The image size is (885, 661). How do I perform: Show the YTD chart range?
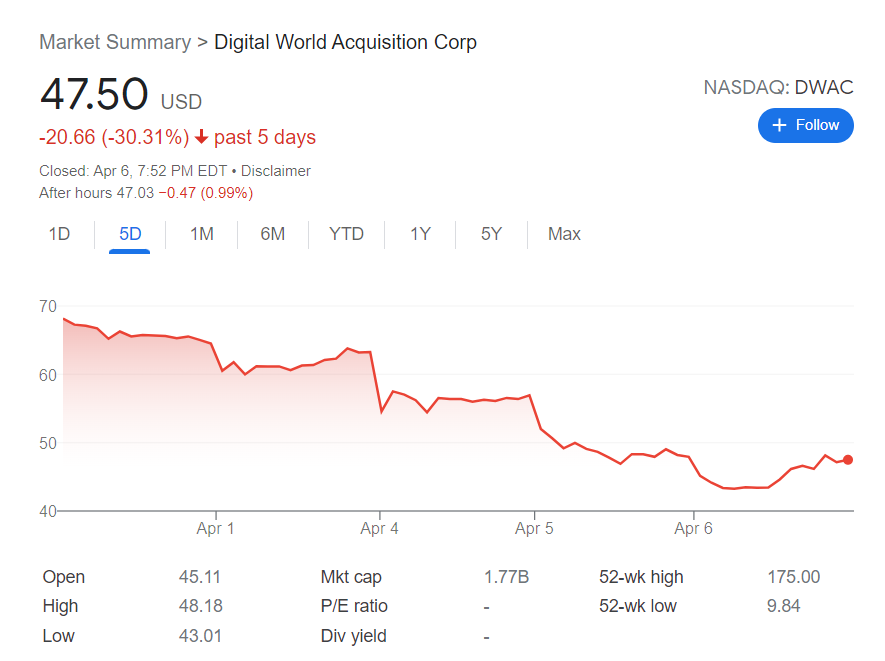[x=346, y=234]
